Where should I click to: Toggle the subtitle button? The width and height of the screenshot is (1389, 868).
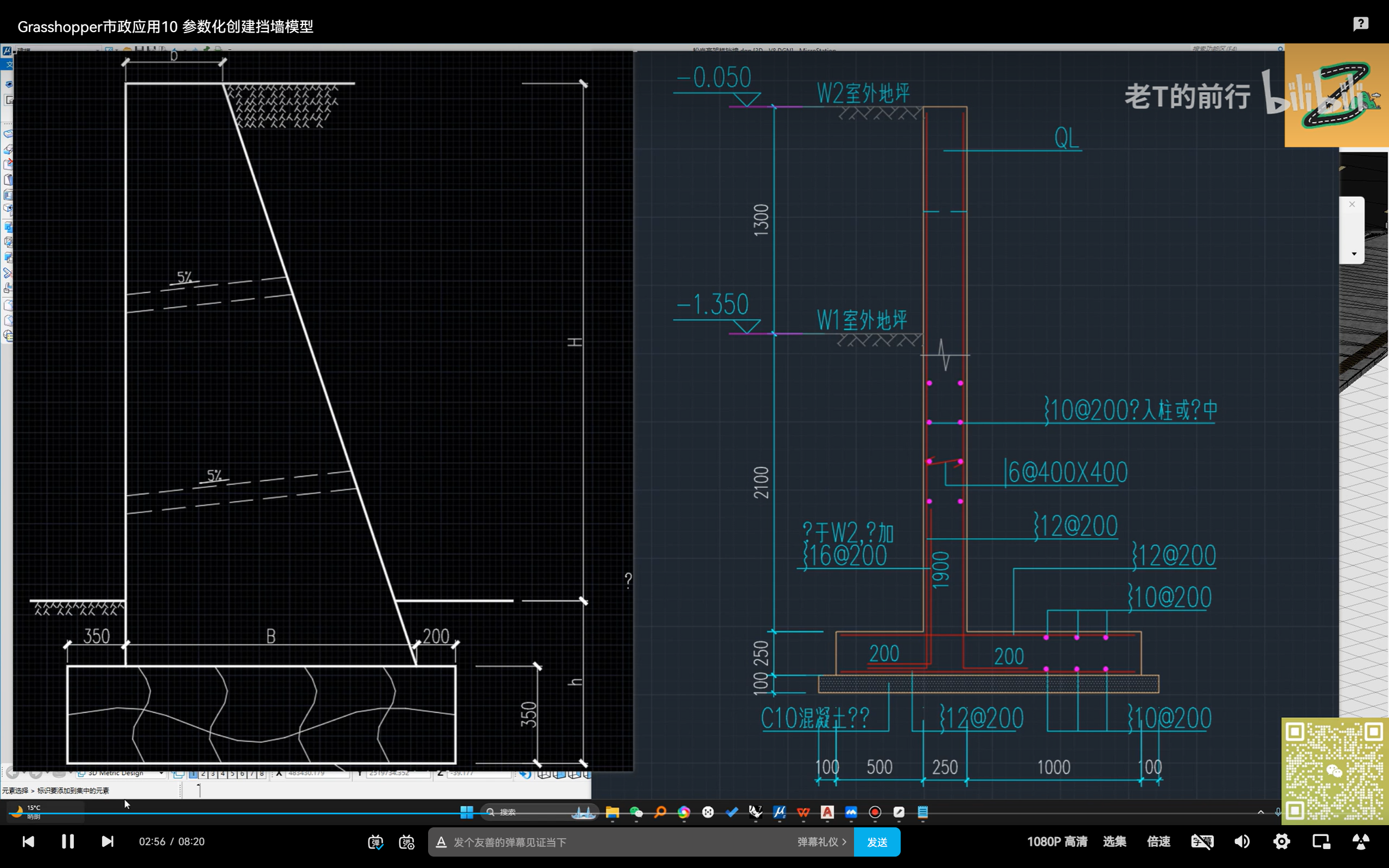(x=1202, y=841)
